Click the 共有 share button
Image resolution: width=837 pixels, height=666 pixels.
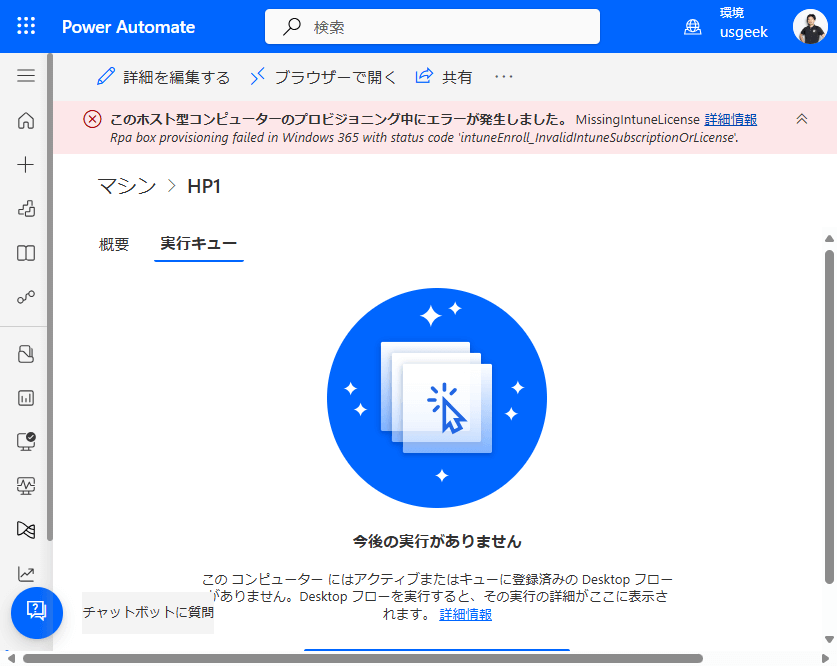tap(444, 77)
